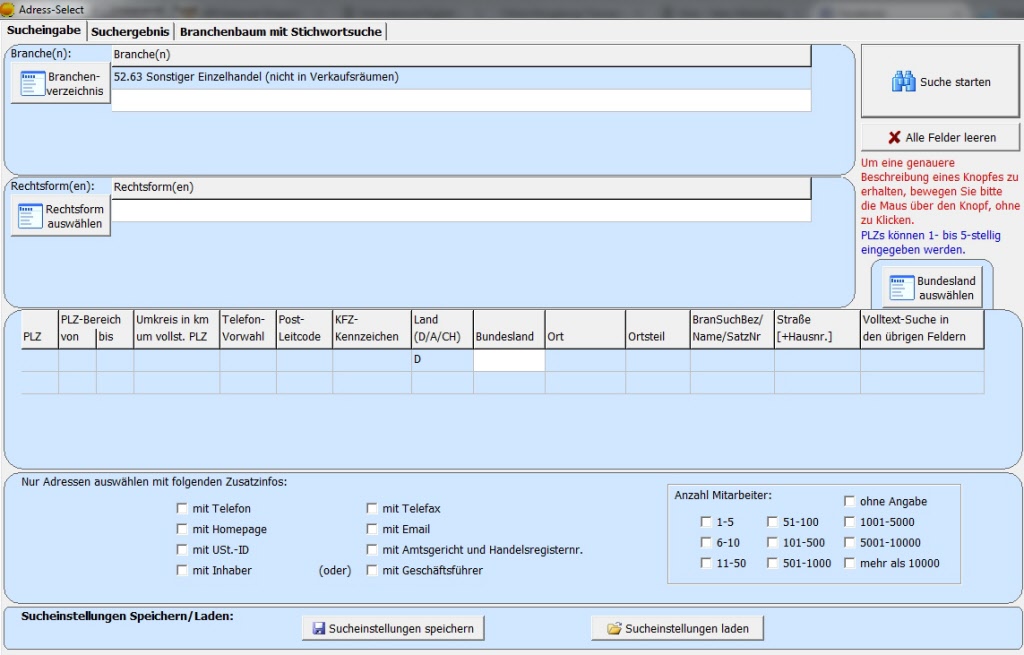The image size is (1024, 655).
Task: Click the first-row Straße [+Hausnr.] cell
Action: coord(818,360)
